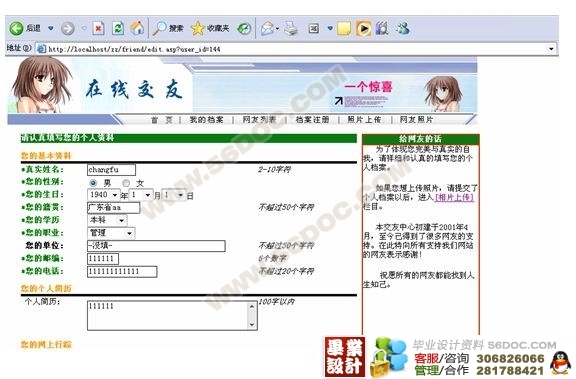This screenshot has width=576, height=379.
Task: Open the Home page icon
Action: (x=137, y=28)
